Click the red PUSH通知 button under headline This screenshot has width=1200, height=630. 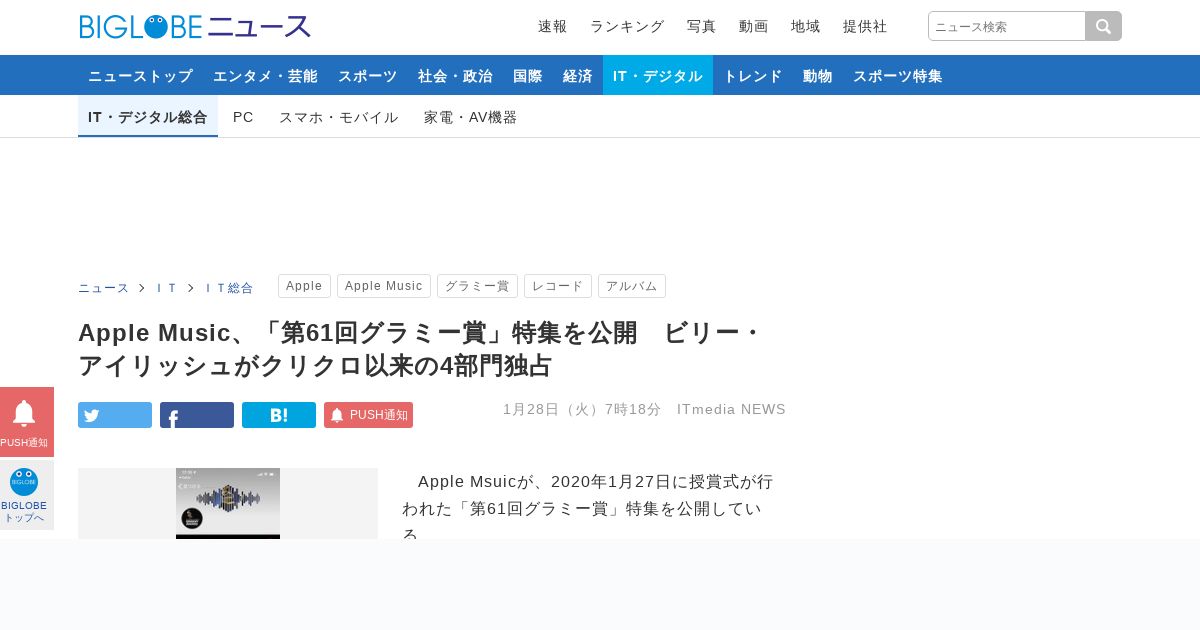click(368, 415)
